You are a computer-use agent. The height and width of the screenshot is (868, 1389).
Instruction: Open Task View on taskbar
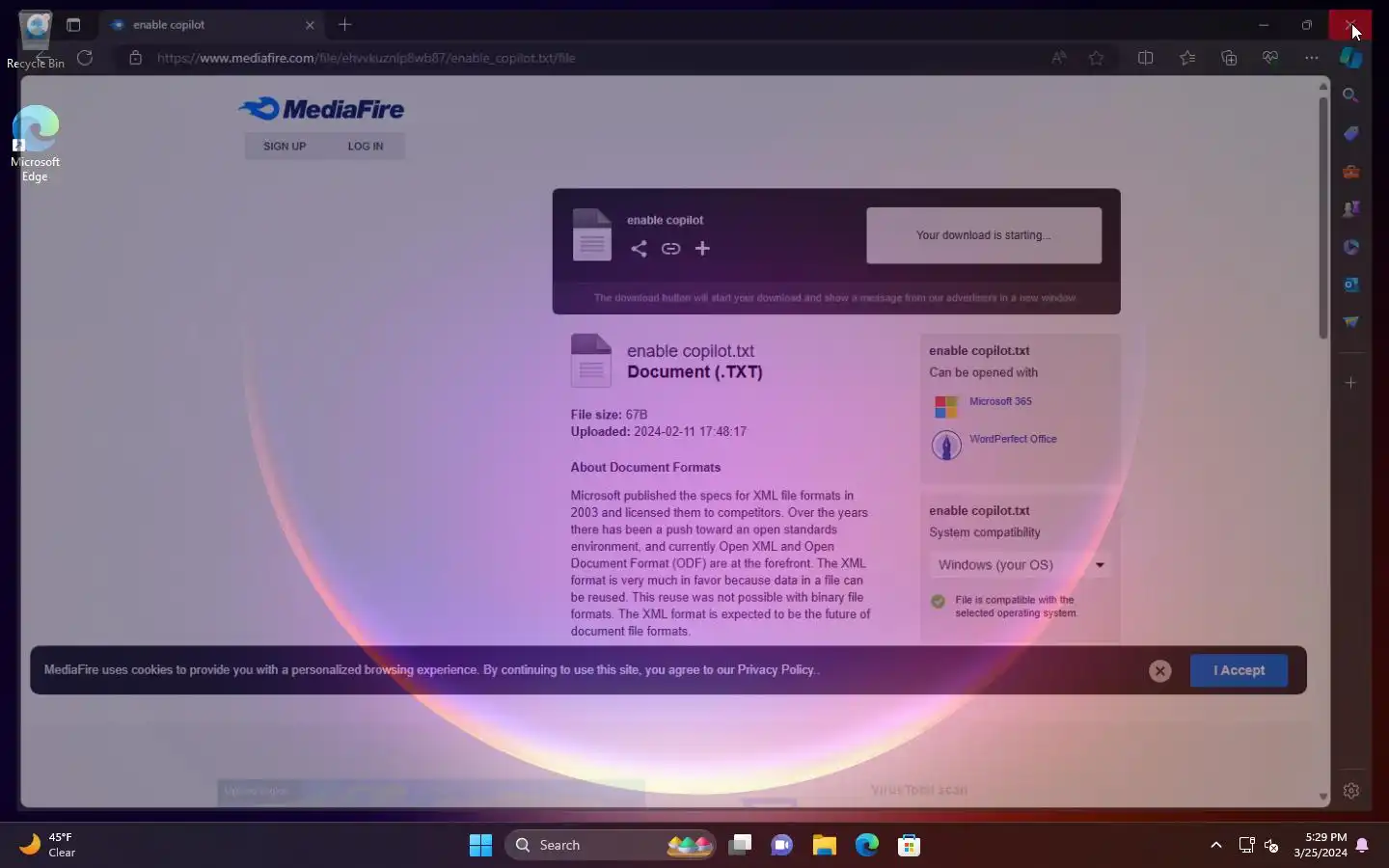(740, 845)
